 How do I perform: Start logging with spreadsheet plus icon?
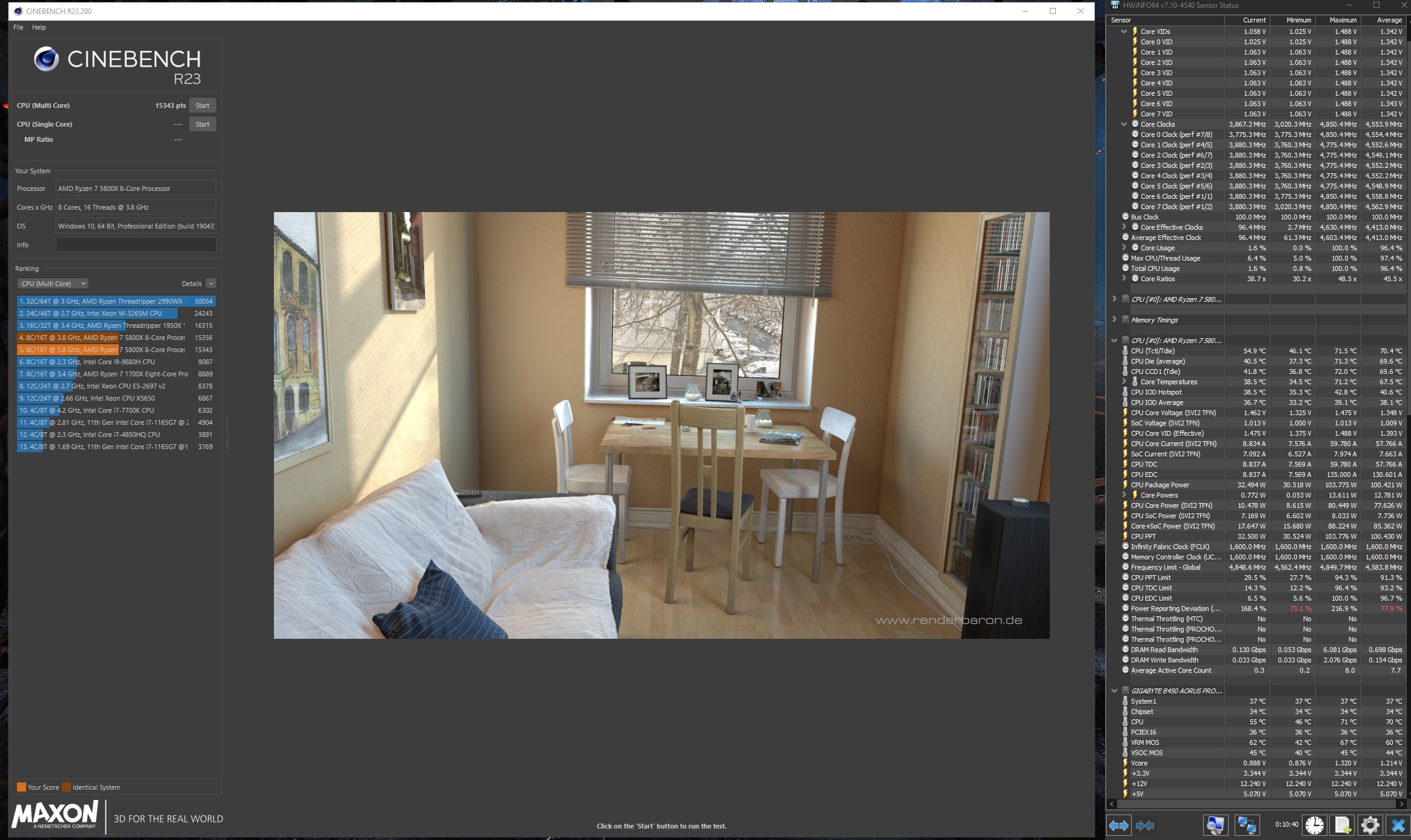point(1343,825)
